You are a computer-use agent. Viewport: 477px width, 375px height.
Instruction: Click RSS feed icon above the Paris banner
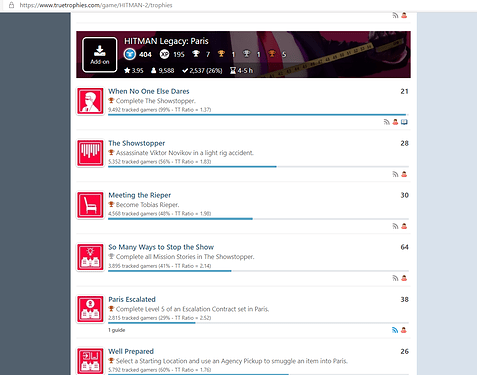point(395,15)
